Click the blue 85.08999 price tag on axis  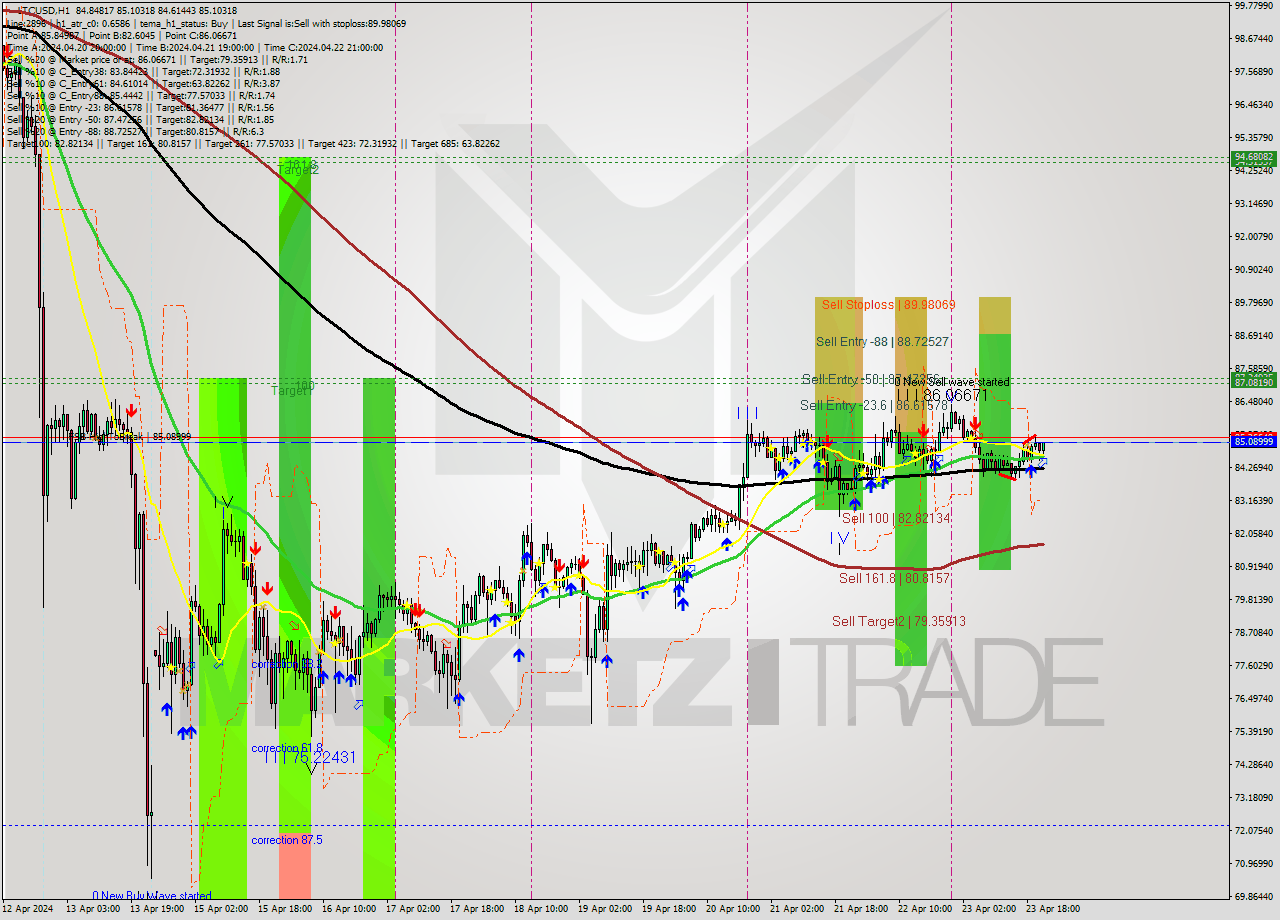(1254, 441)
